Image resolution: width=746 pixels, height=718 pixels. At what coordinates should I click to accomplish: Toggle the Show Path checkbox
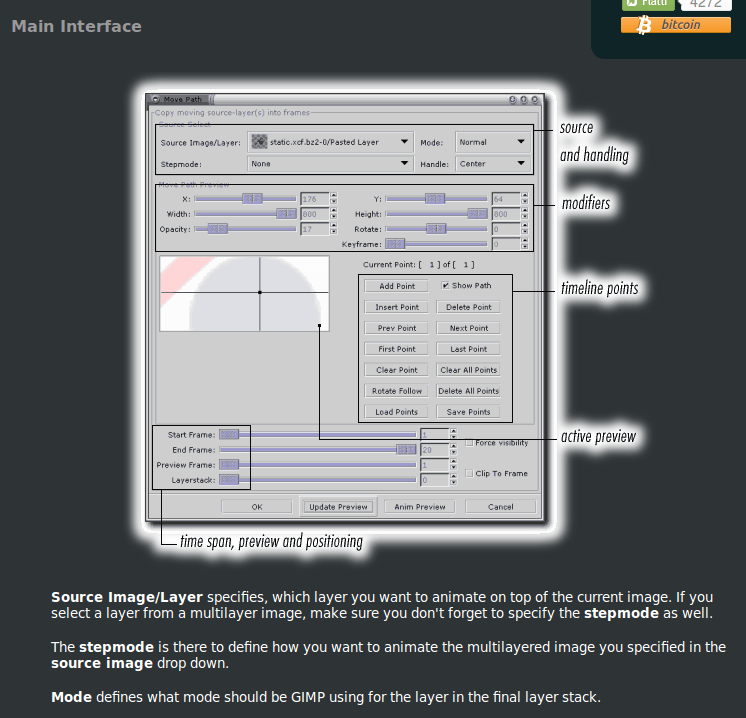(445, 285)
